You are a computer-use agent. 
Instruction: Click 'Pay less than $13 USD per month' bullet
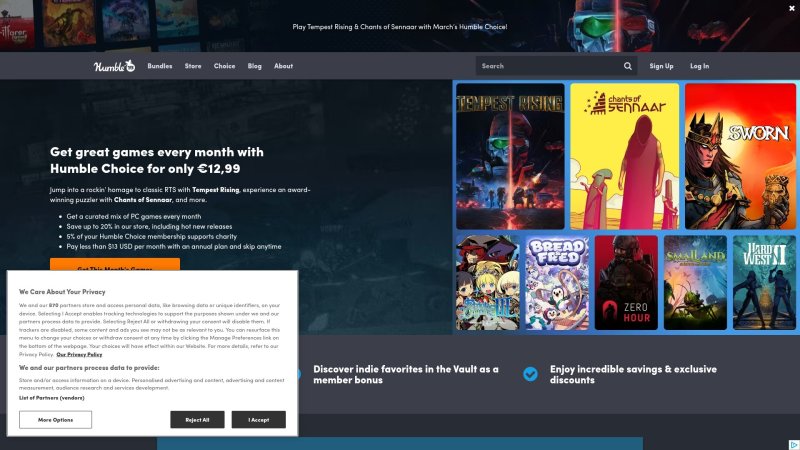[173, 246]
